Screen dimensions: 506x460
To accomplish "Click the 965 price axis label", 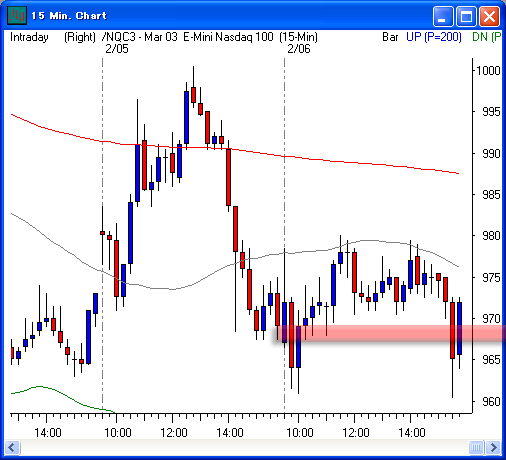I will tap(491, 360).
